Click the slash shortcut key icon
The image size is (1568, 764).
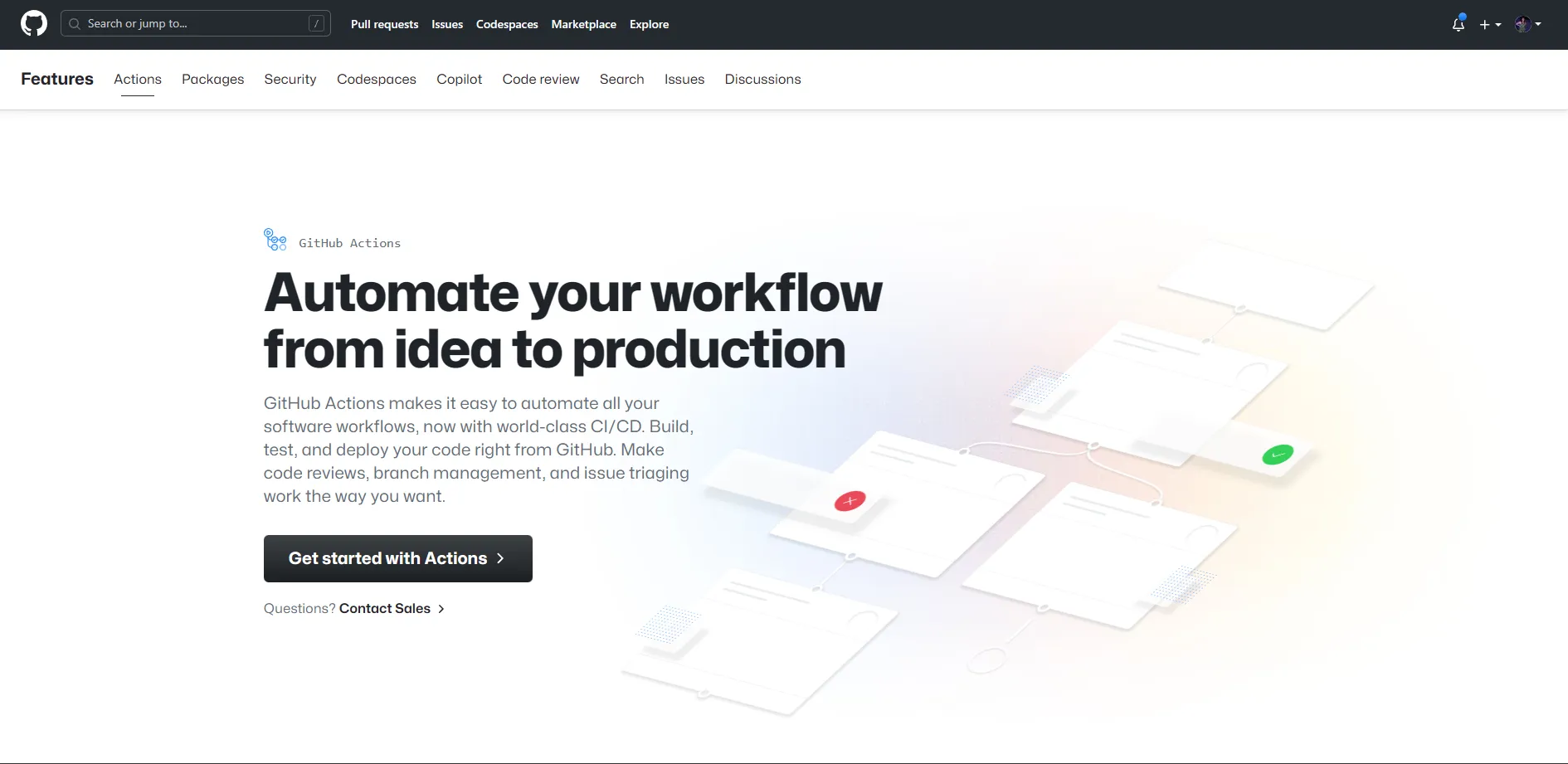(x=316, y=24)
